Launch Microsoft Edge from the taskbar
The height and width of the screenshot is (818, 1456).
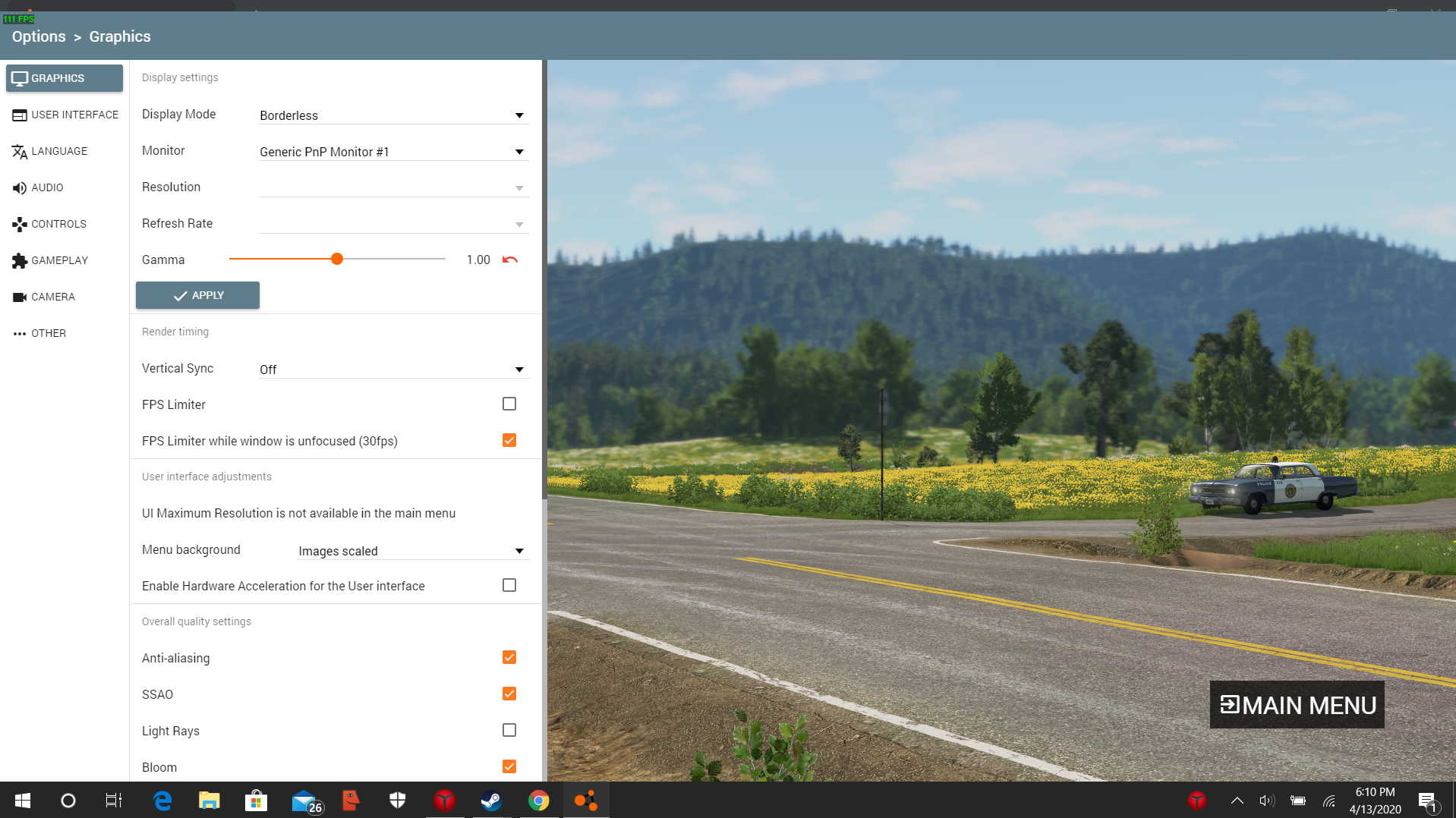click(x=162, y=801)
